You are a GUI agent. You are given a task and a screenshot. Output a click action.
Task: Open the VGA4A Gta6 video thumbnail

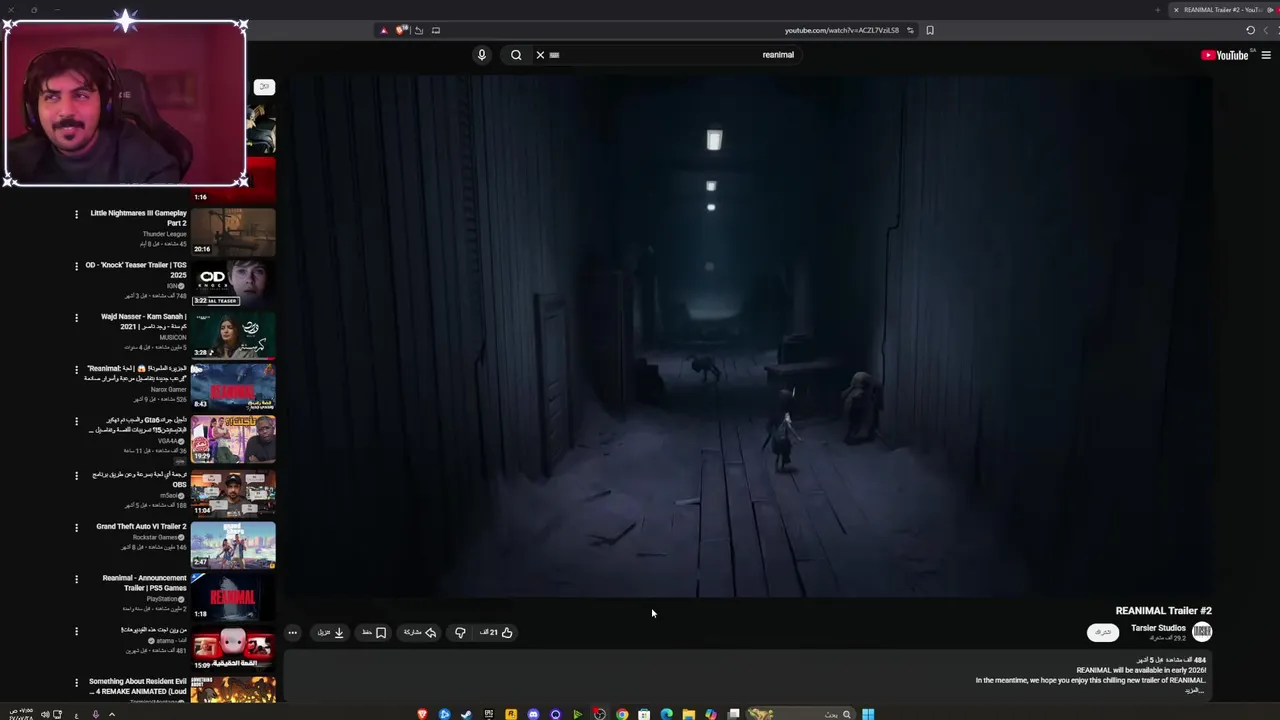[x=233, y=439]
